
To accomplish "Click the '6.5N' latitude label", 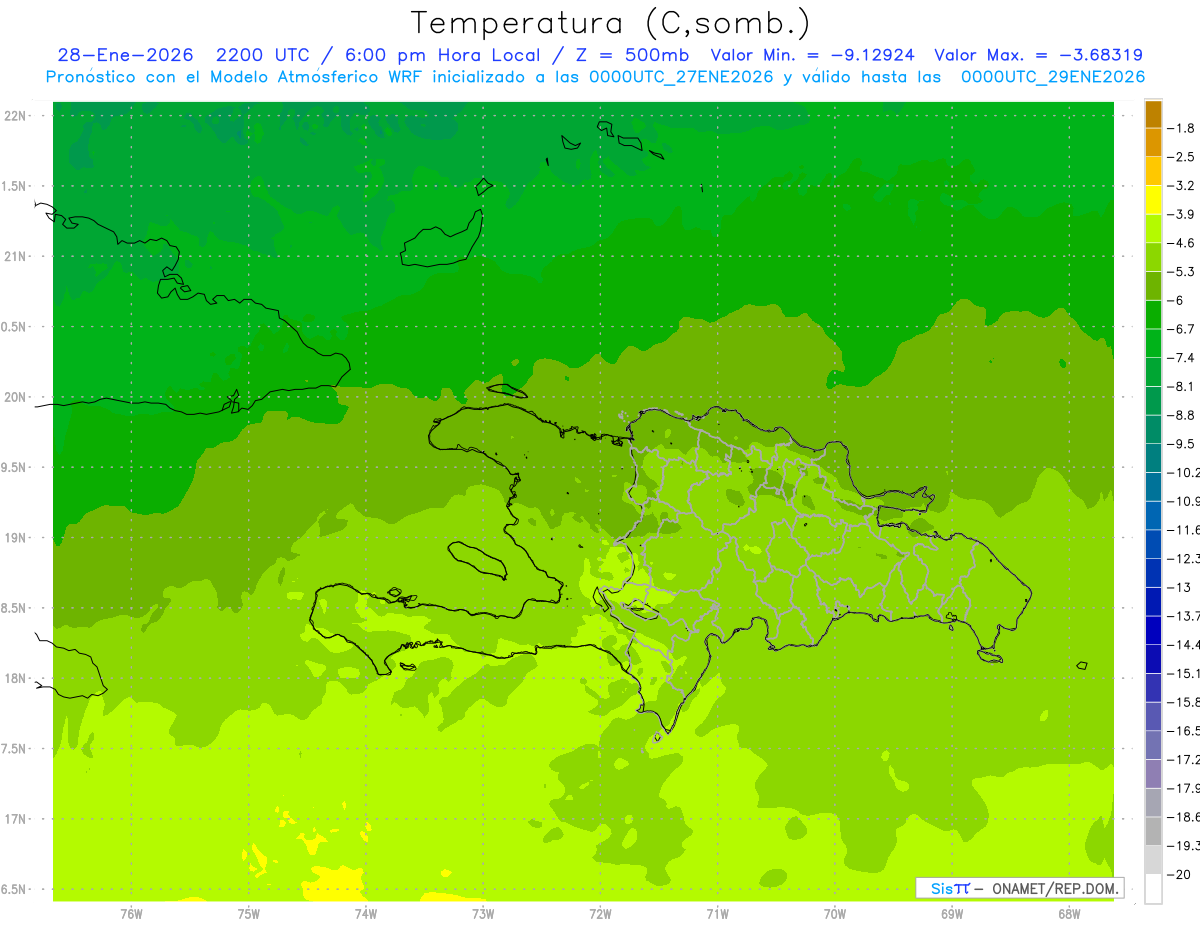I will (13, 889).
